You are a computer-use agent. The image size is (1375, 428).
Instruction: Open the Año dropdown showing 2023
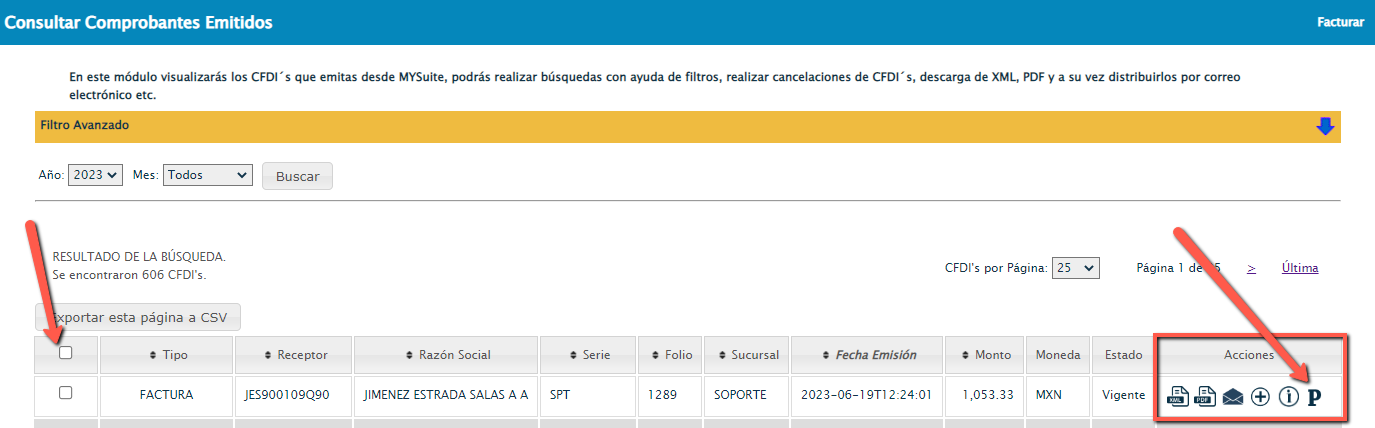point(95,175)
